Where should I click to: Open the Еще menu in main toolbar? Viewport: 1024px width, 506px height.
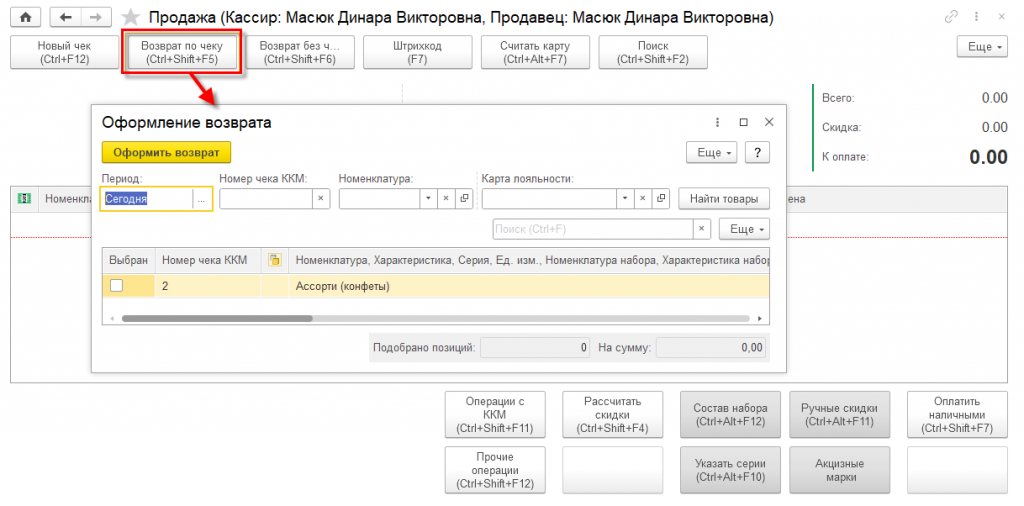coord(984,47)
